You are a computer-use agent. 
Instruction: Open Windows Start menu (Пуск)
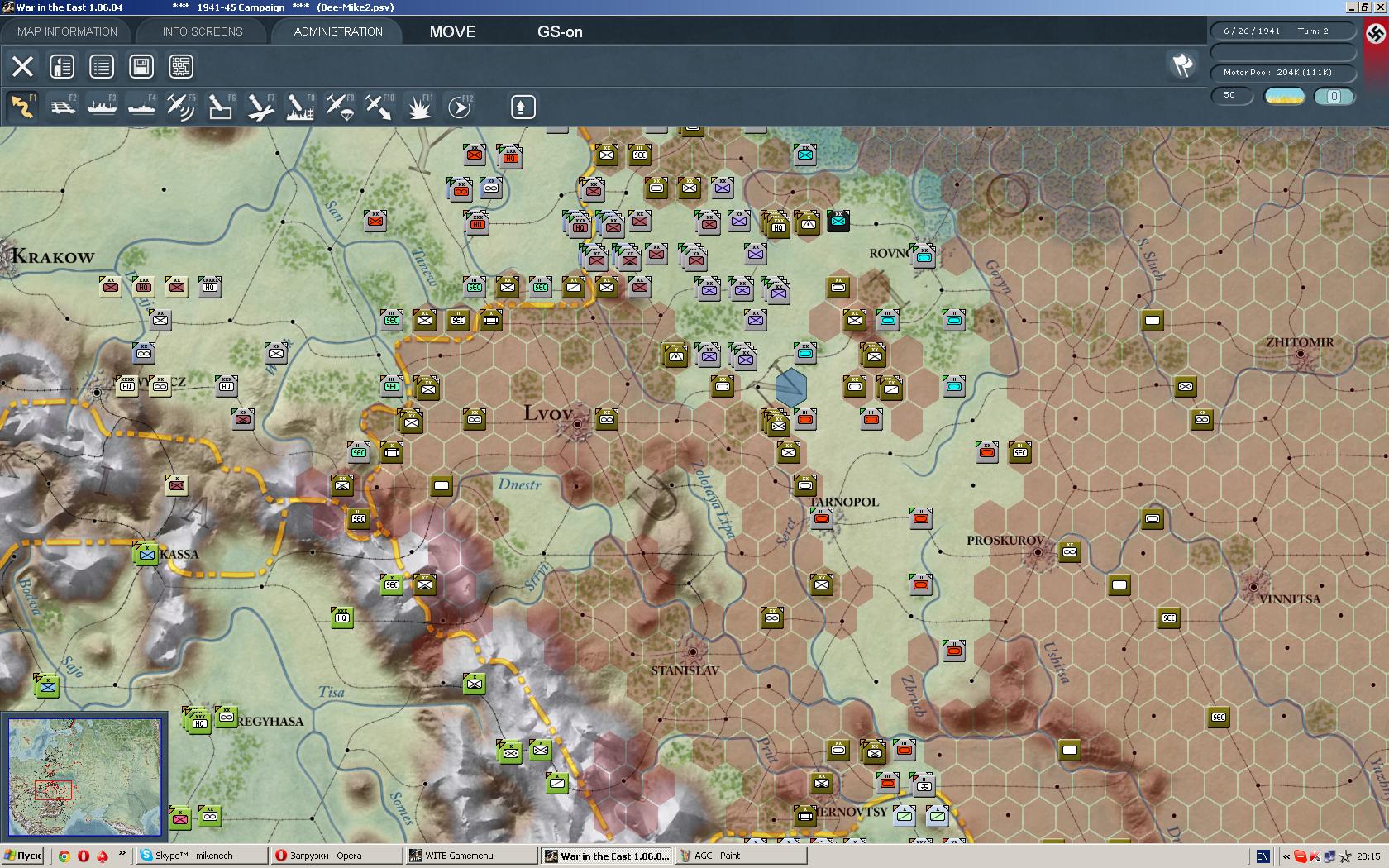click(22, 856)
